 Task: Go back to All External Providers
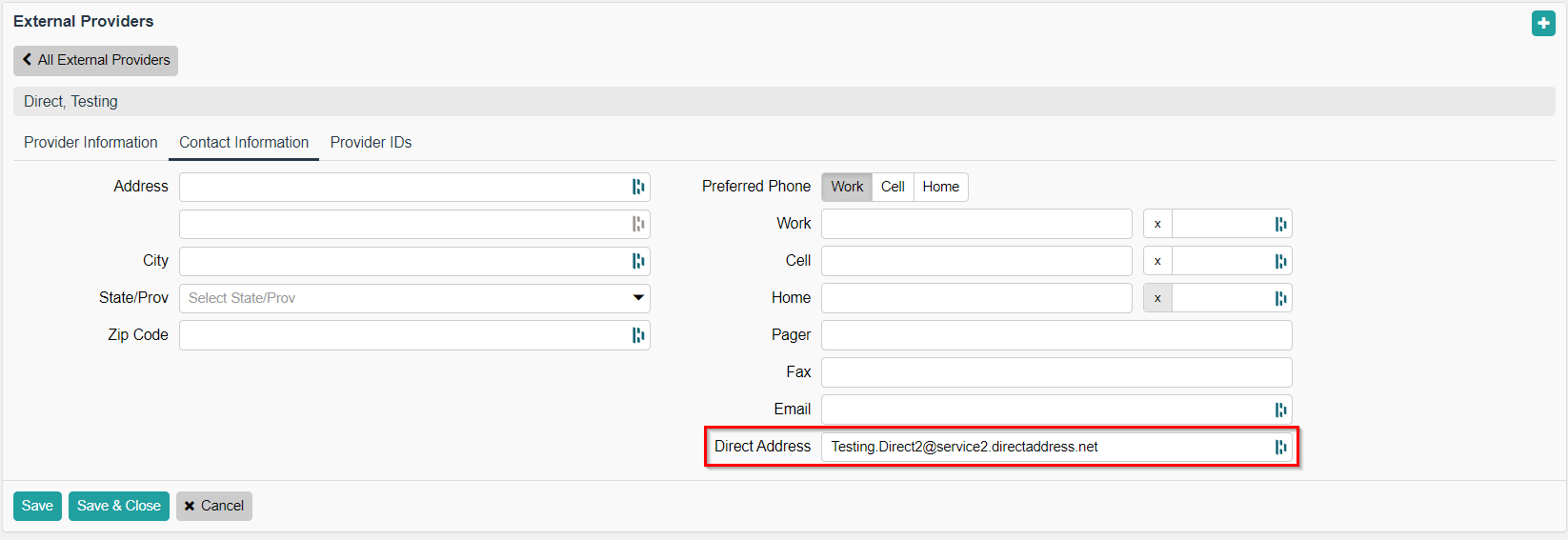click(x=95, y=60)
